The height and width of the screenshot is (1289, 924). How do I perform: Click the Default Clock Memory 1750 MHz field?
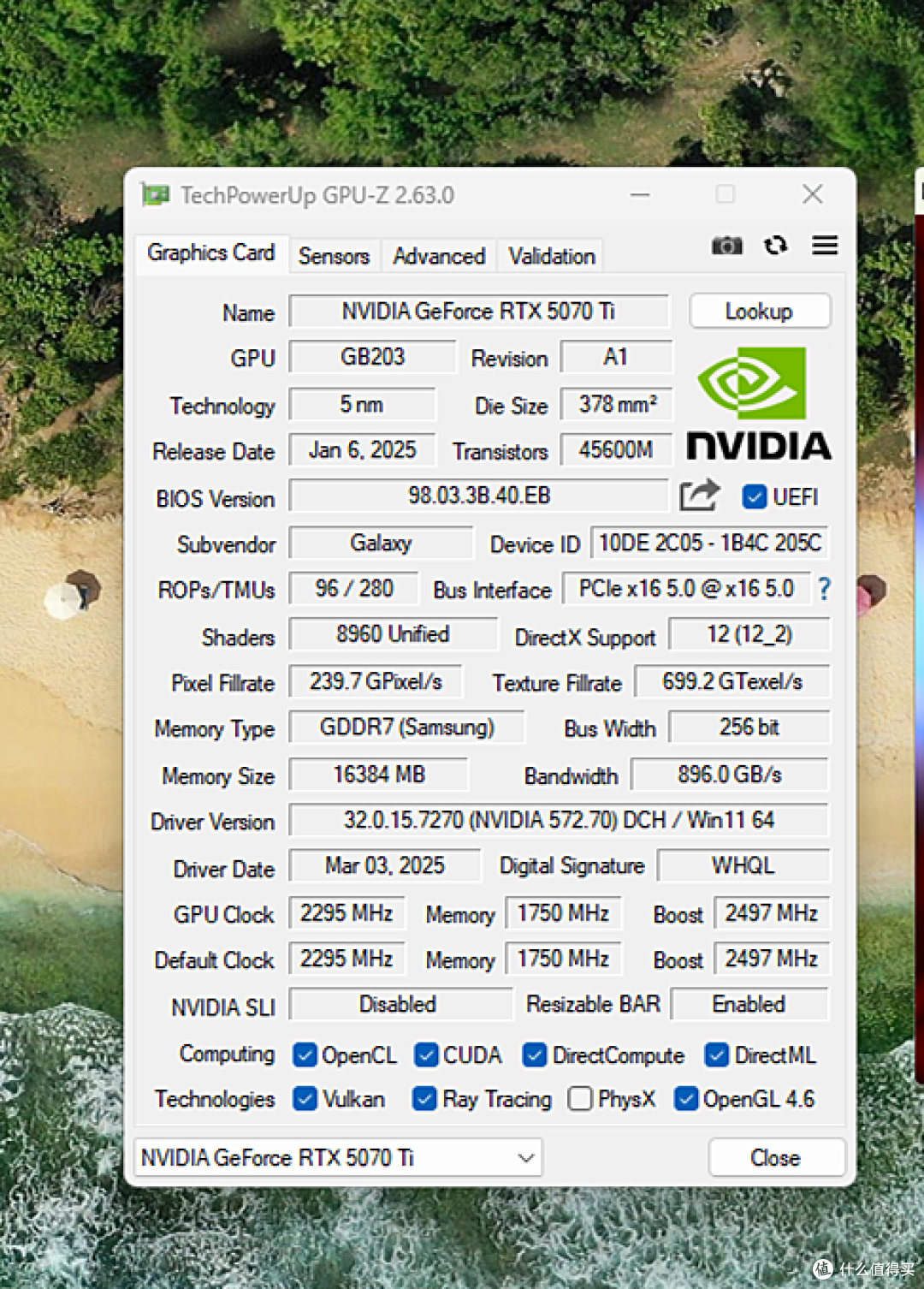[x=564, y=959]
